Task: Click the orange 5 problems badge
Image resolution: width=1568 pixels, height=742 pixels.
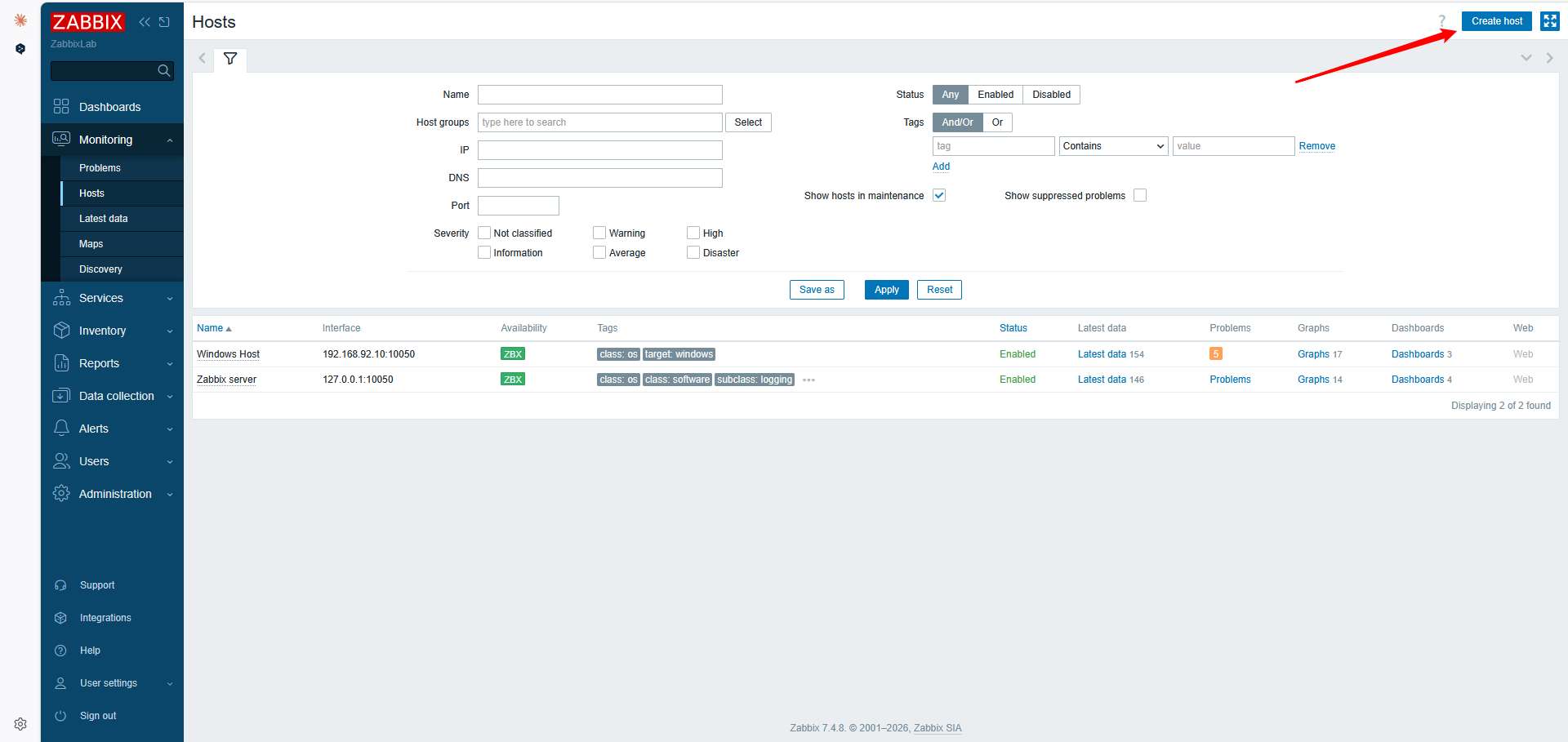Action: point(1215,354)
